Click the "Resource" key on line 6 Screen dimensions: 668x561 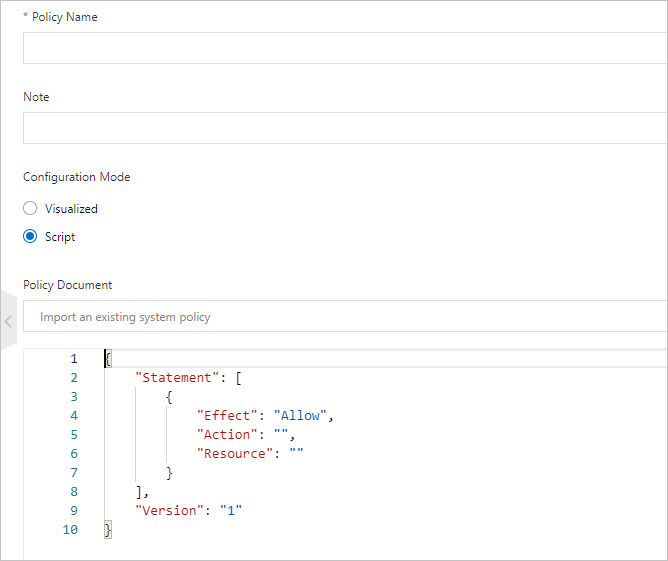click(x=235, y=454)
